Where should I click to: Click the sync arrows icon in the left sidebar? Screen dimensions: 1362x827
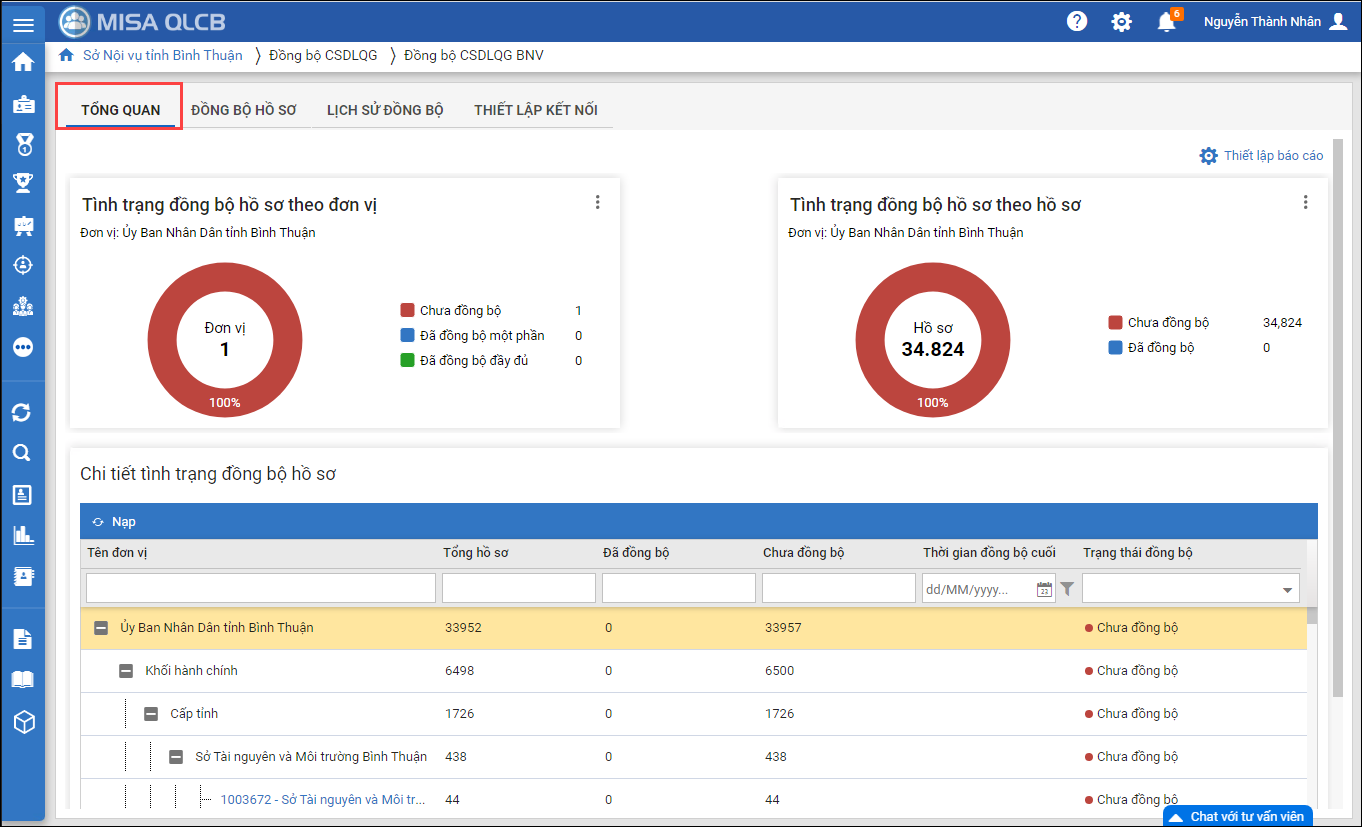pyautogui.click(x=22, y=412)
